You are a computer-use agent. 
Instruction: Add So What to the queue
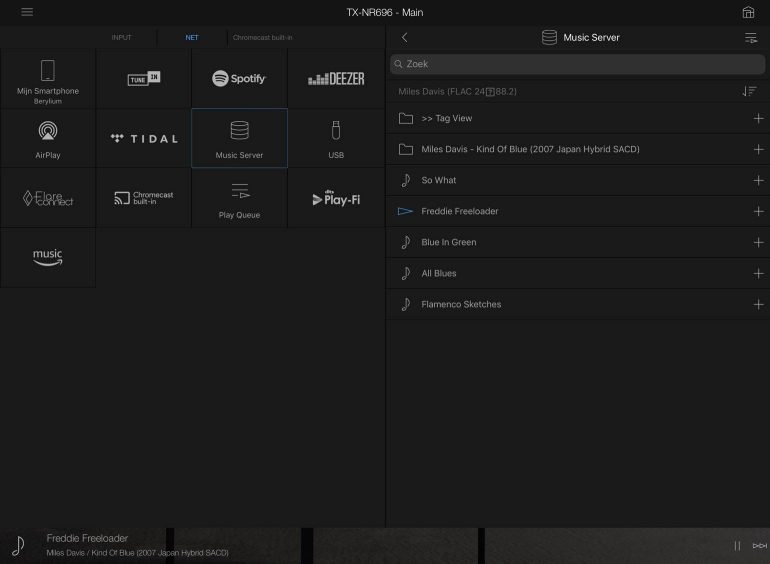pyautogui.click(x=757, y=181)
